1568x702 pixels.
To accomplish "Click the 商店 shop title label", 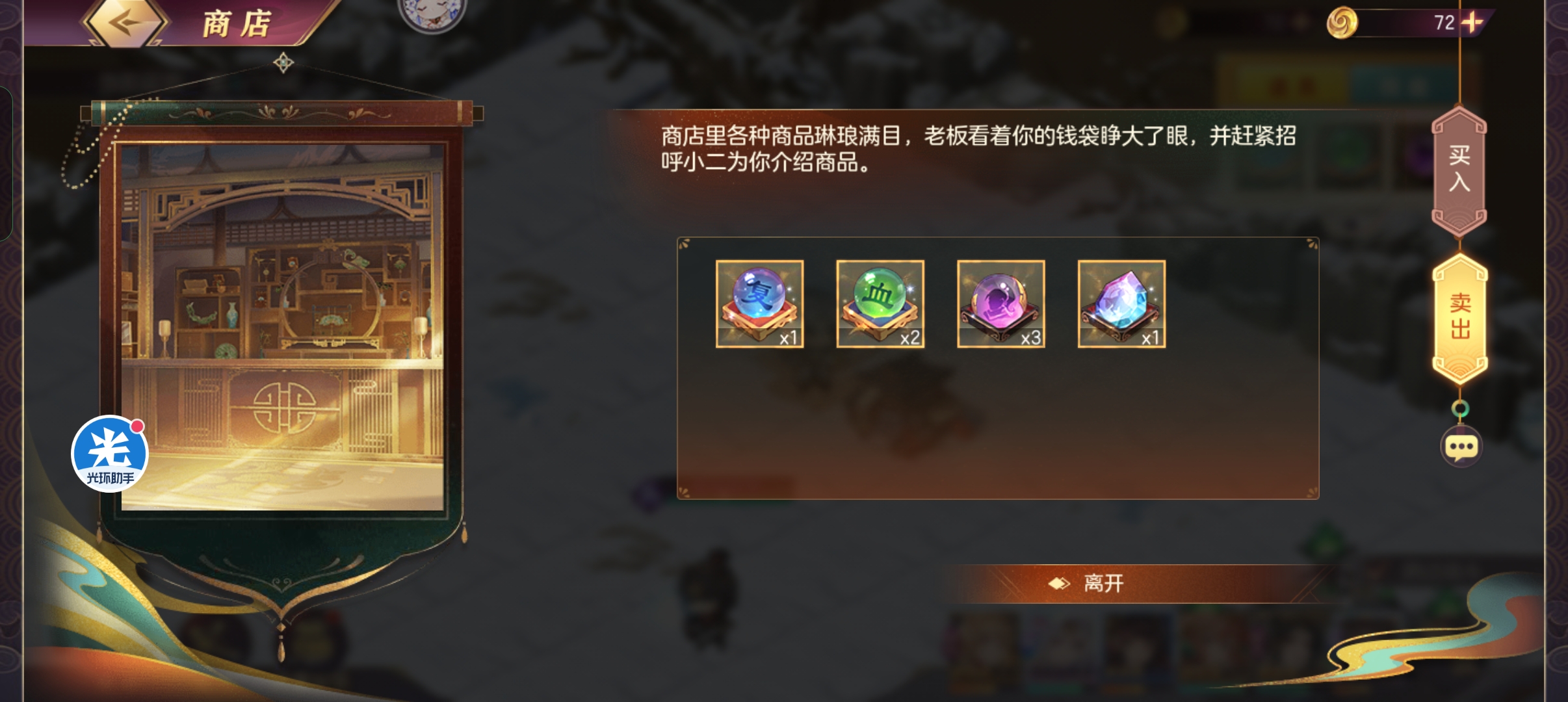I will coord(237,24).
